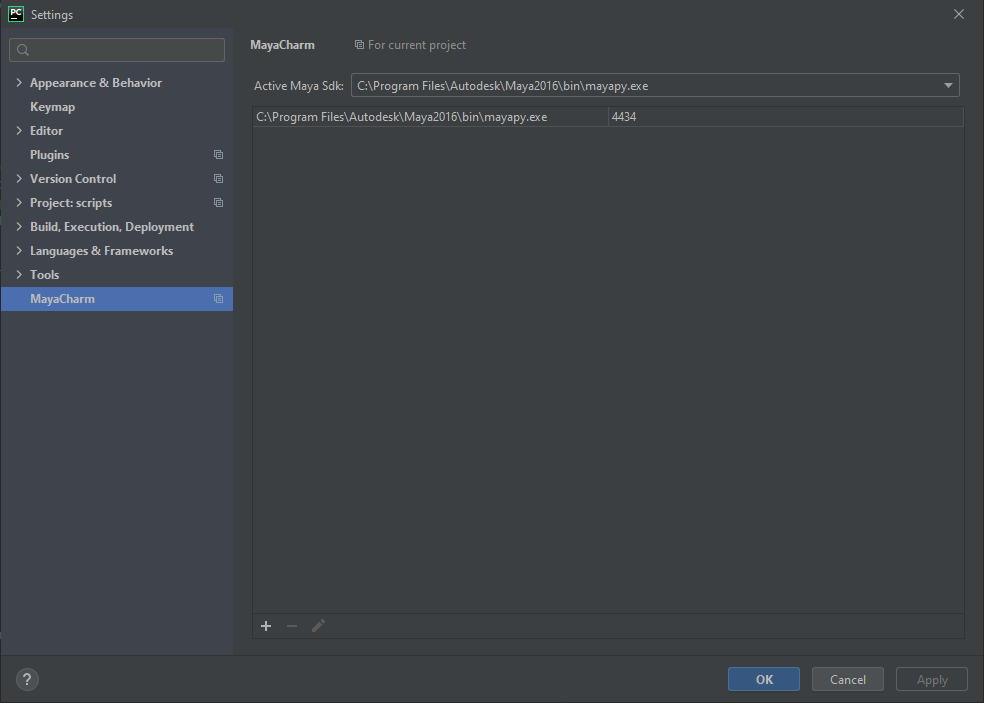Click the Active Maya Sdk path combo box

pos(655,85)
